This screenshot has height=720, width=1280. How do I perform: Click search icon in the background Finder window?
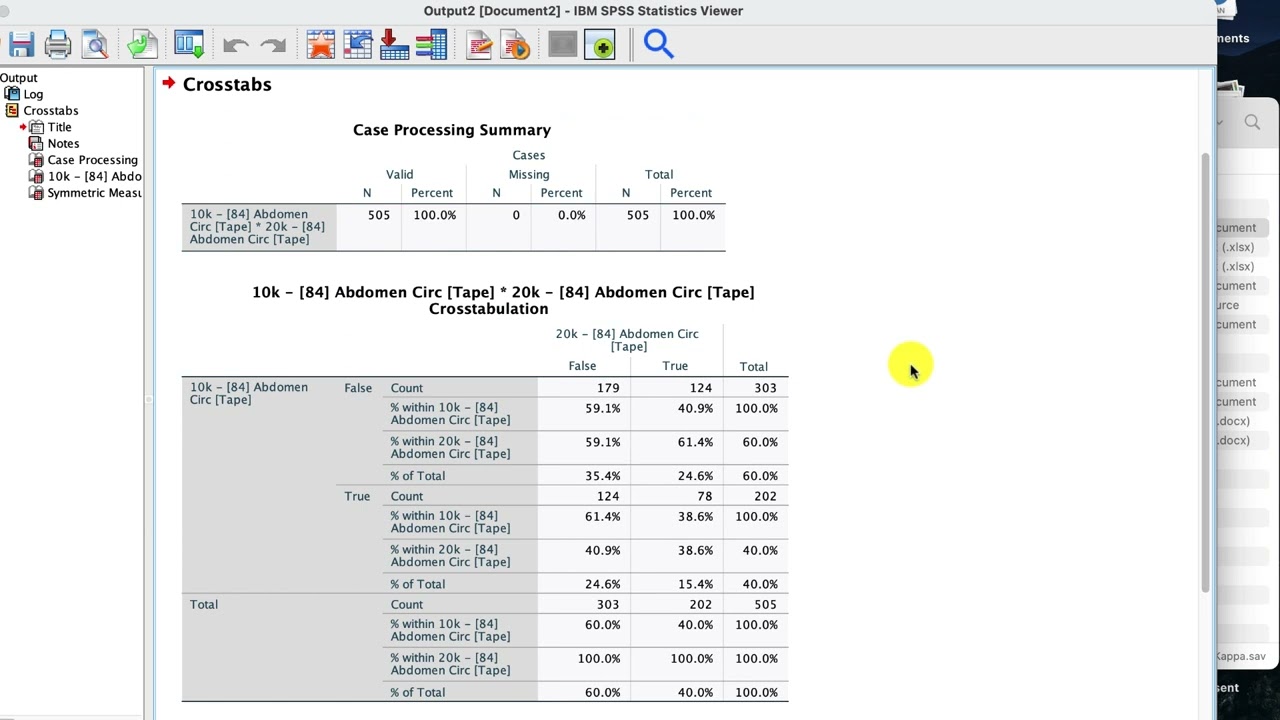tap(1252, 122)
